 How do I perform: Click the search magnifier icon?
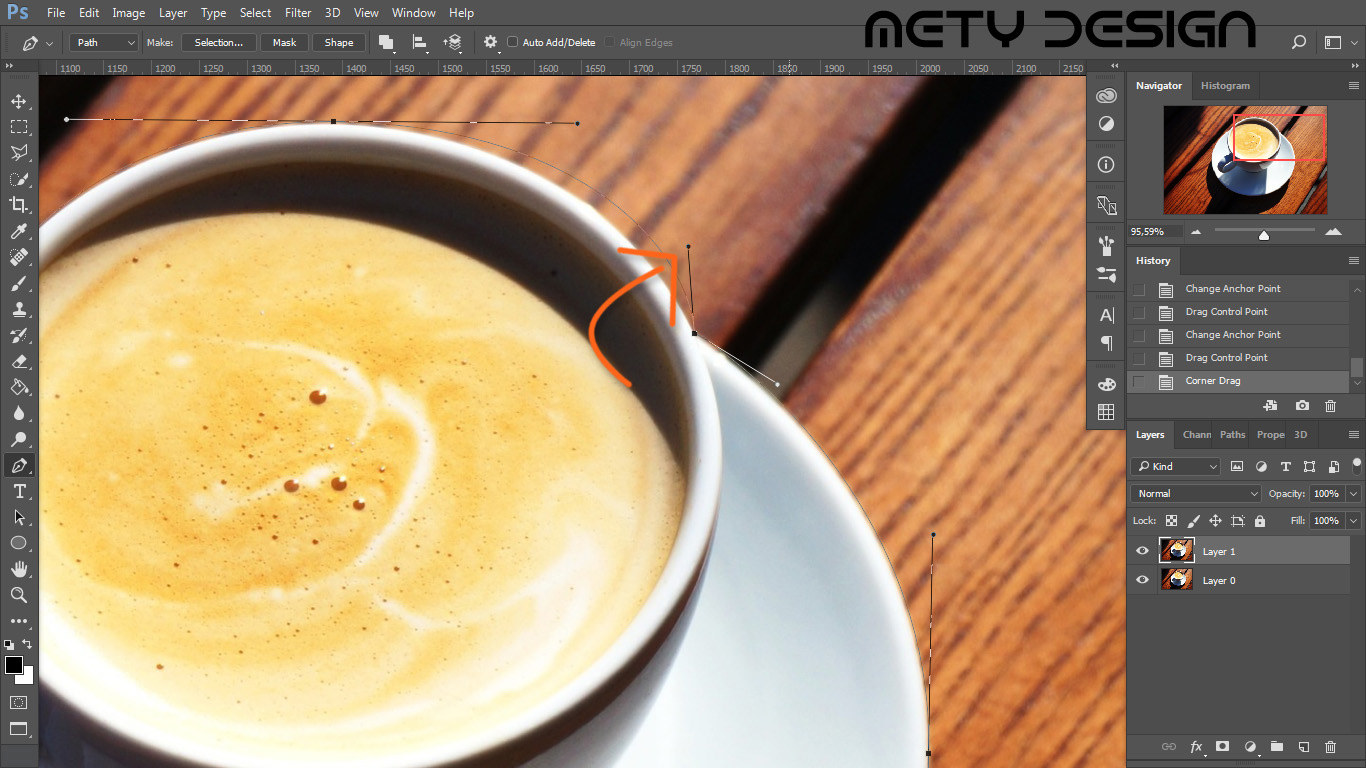point(1299,42)
